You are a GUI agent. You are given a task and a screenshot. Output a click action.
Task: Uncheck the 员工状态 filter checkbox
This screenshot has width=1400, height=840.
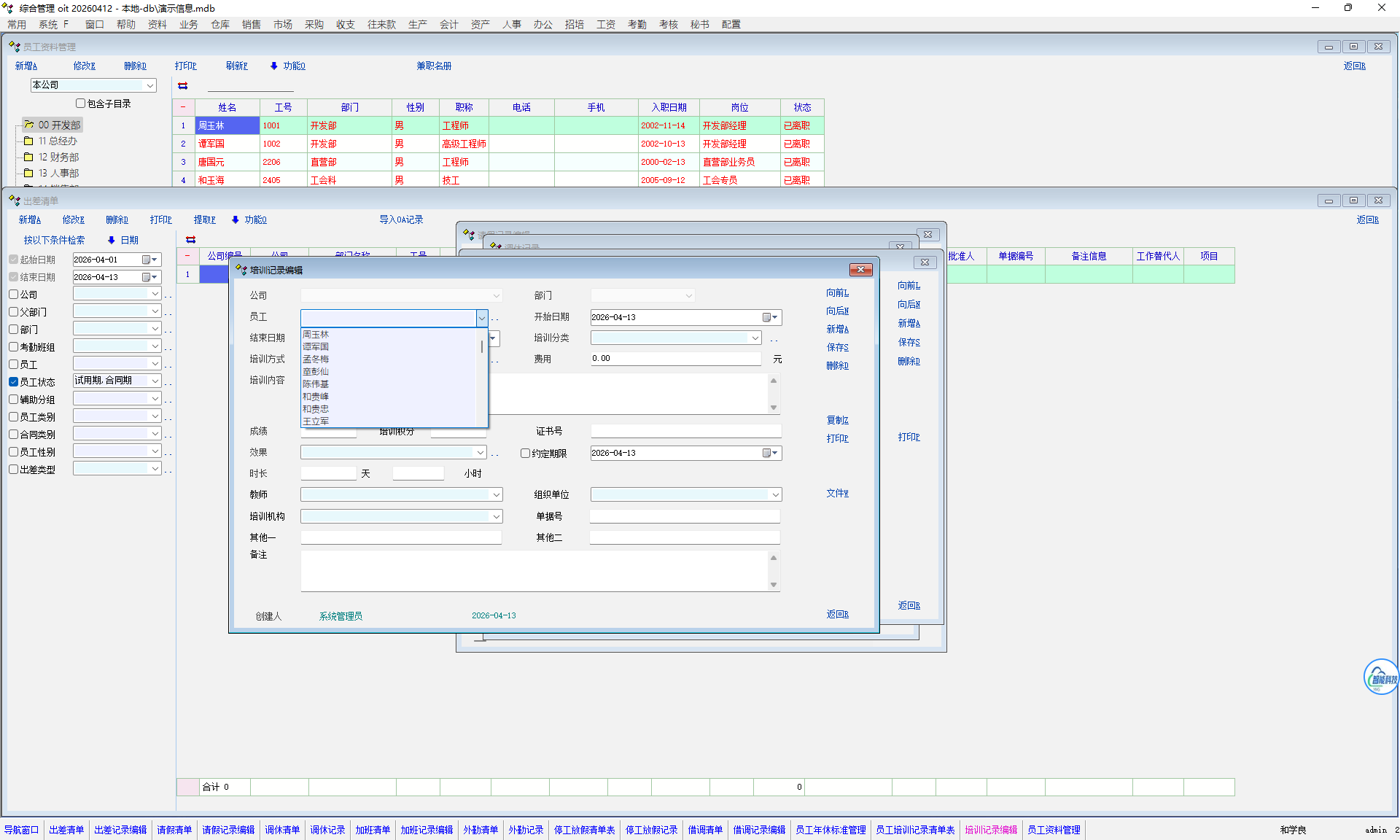14,381
